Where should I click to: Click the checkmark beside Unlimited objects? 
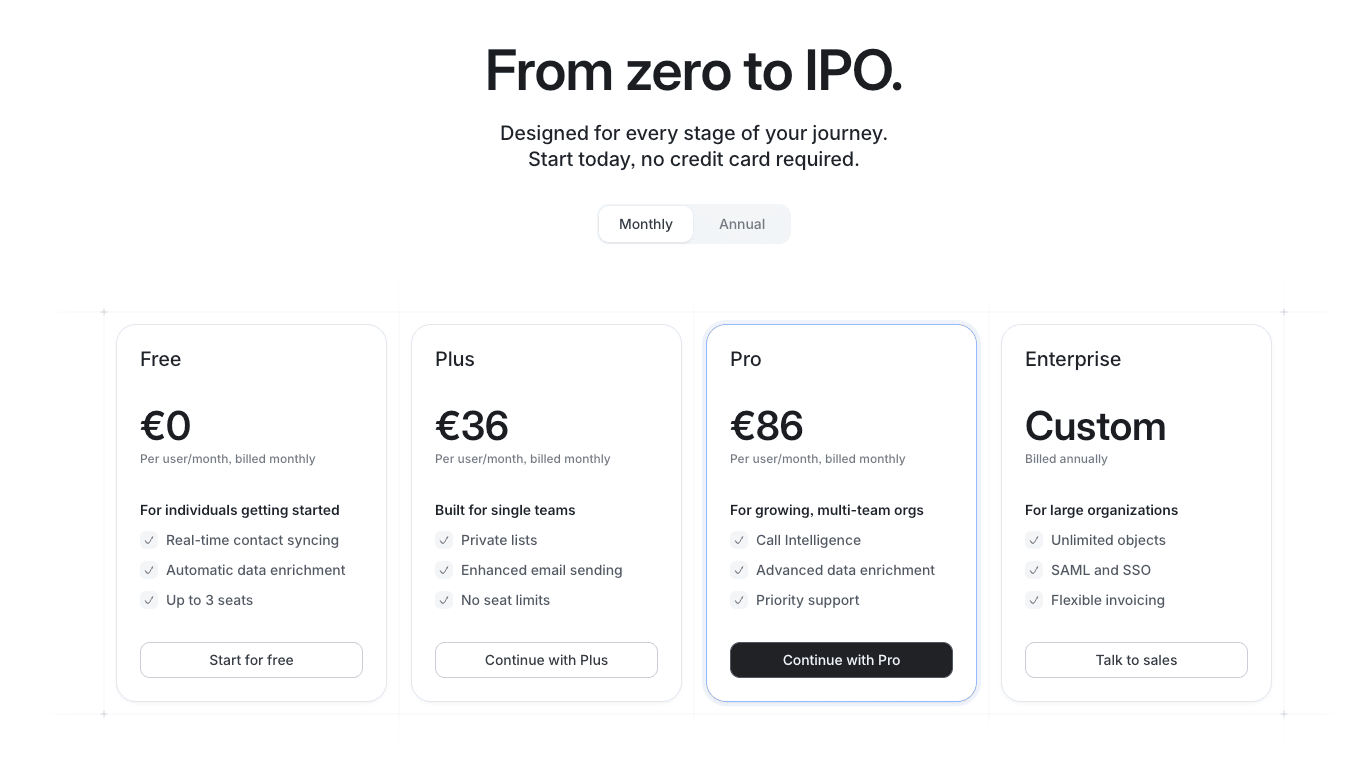1033,540
